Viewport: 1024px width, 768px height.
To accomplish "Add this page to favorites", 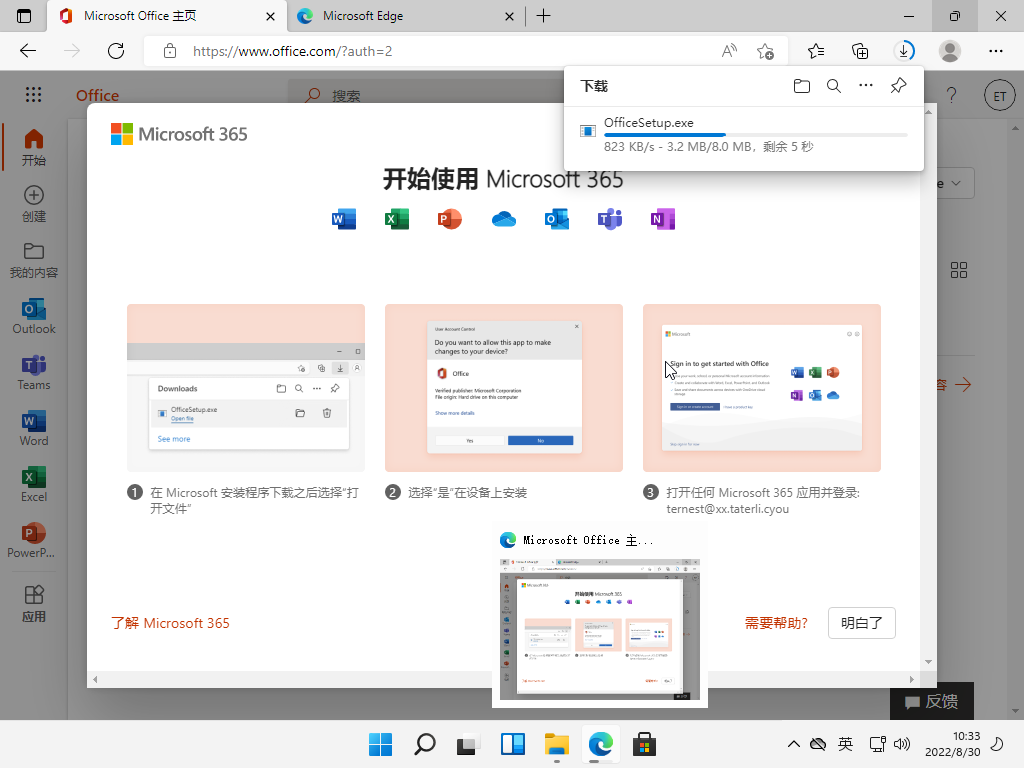I will coord(765,51).
